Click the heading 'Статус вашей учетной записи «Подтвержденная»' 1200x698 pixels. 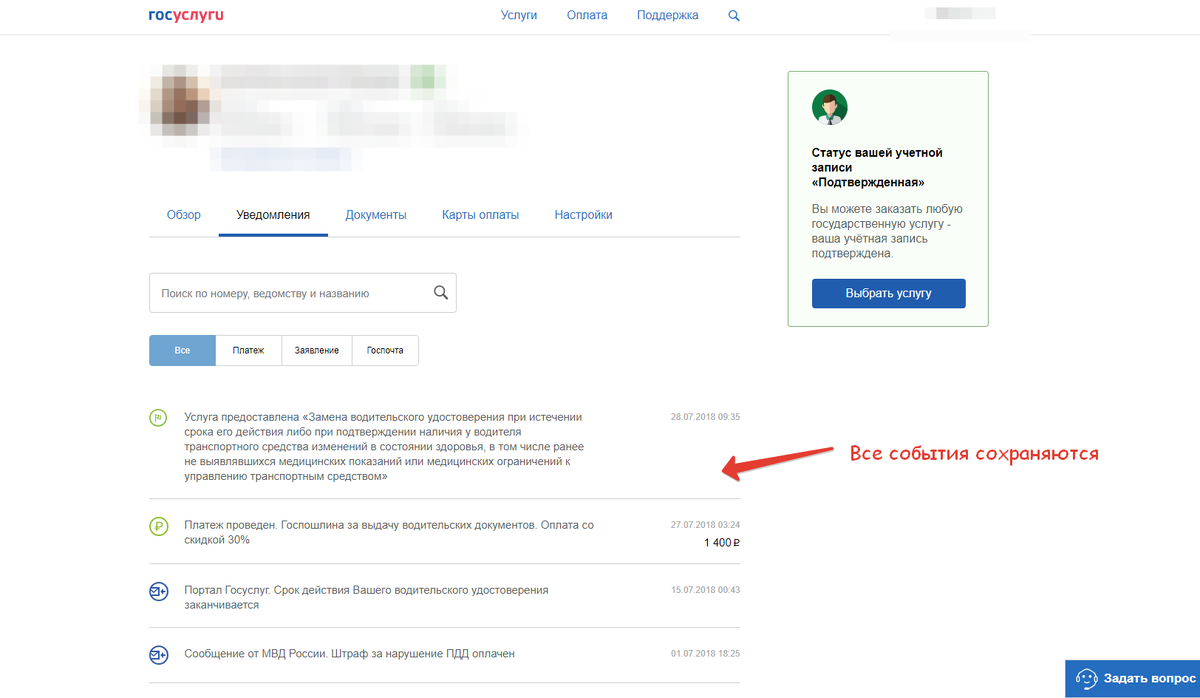tap(877, 168)
